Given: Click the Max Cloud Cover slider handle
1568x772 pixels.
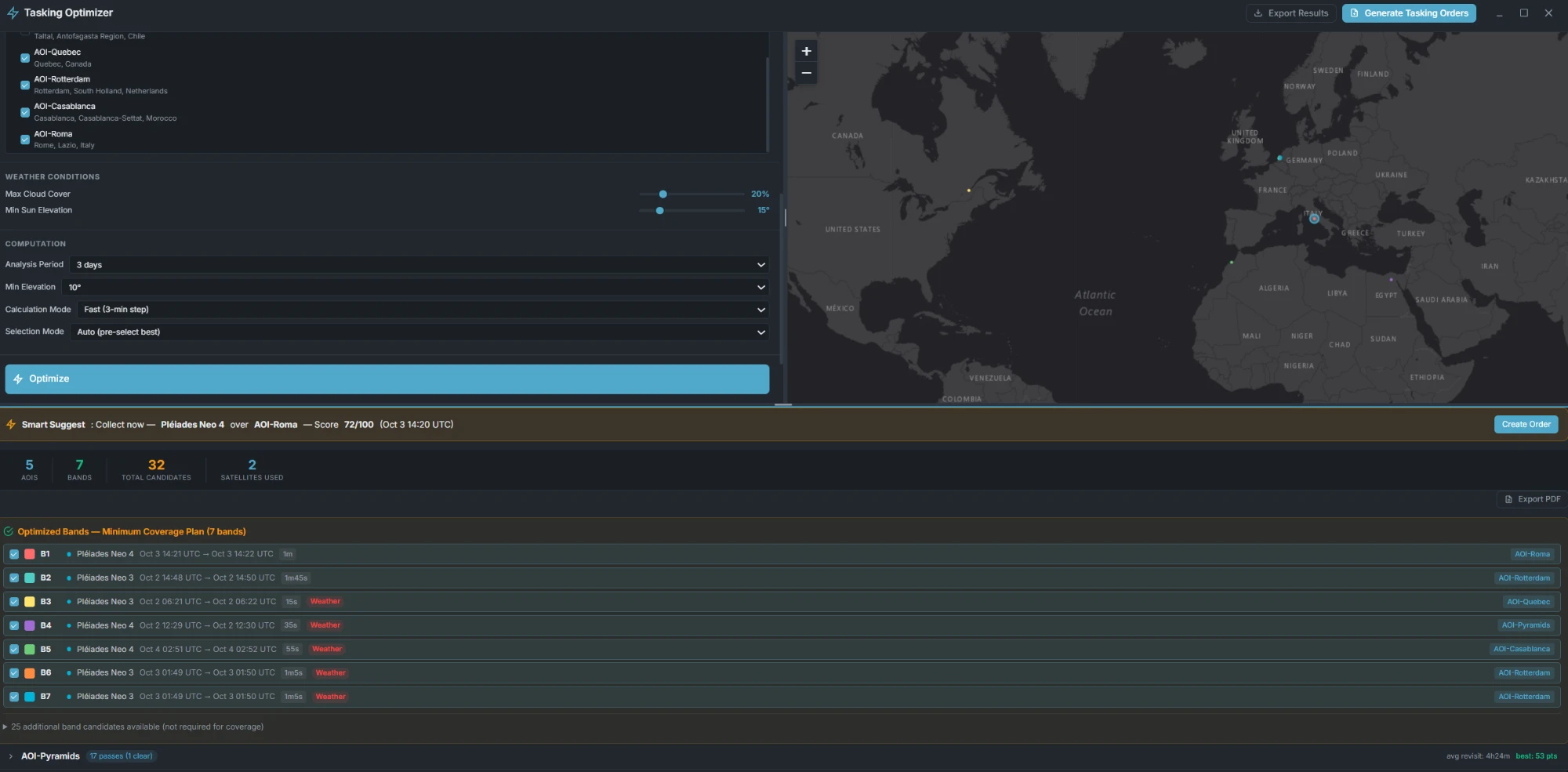Looking at the screenshot, I should pyautogui.click(x=663, y=194).
